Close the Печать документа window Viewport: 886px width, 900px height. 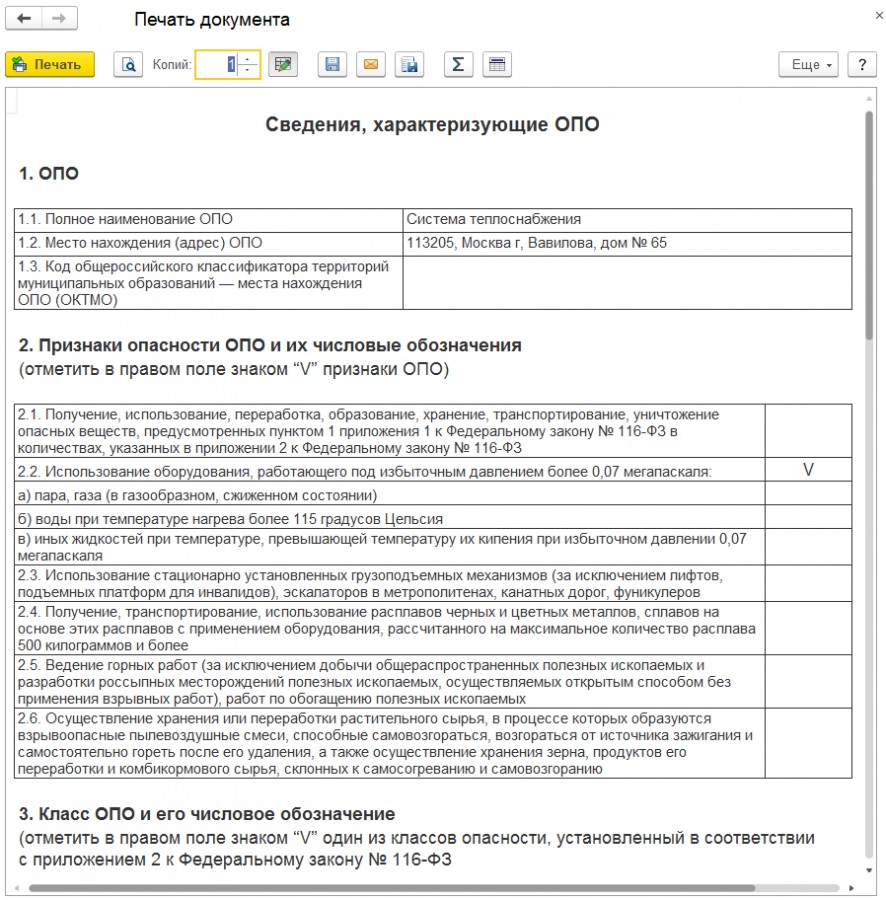[879, 15]
